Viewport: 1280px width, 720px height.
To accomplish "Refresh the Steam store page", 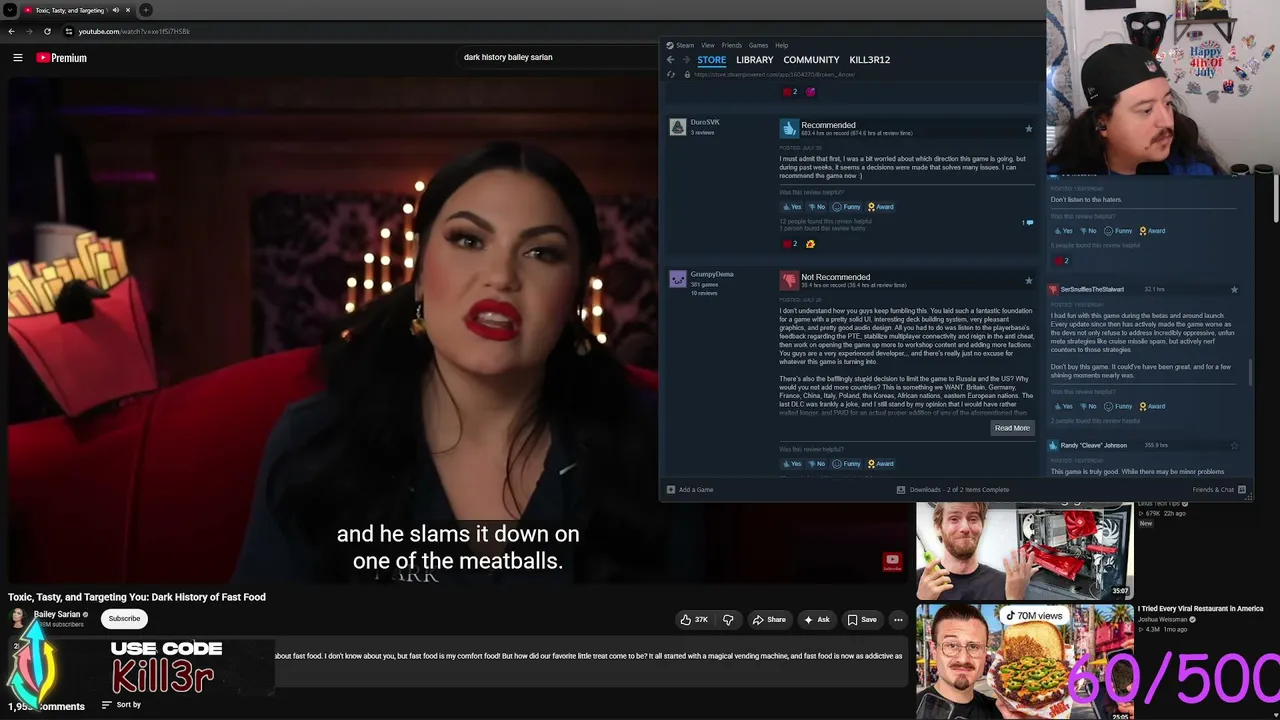I will (x=671, y=74).
